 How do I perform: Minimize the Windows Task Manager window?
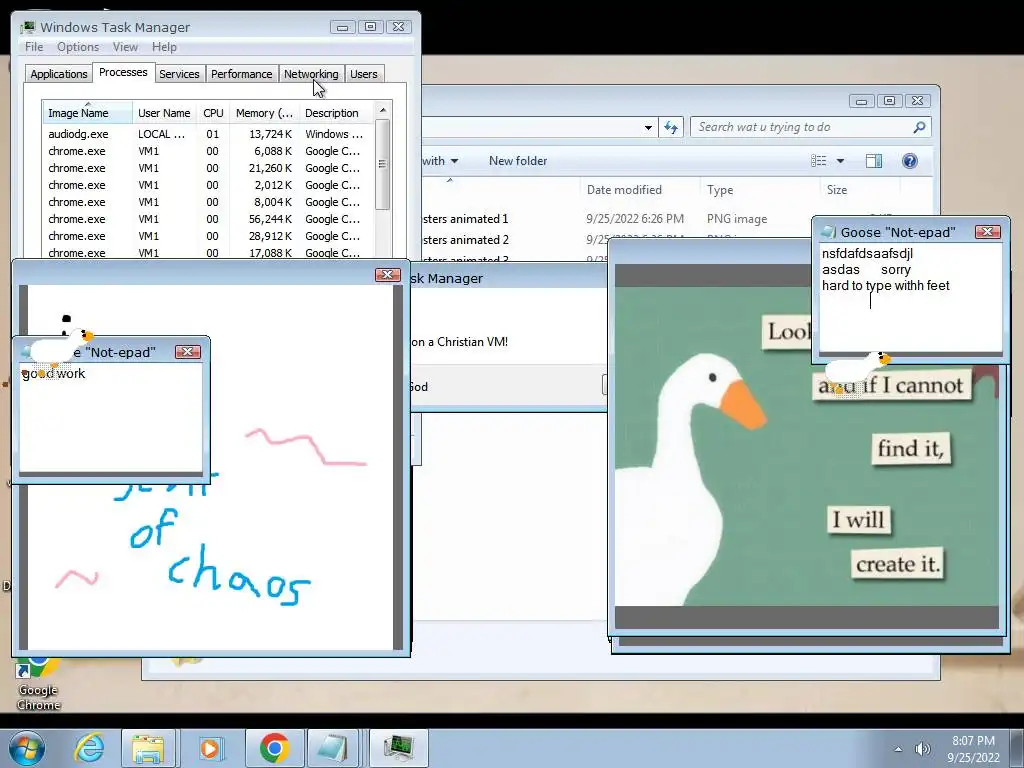coord(343,27)
